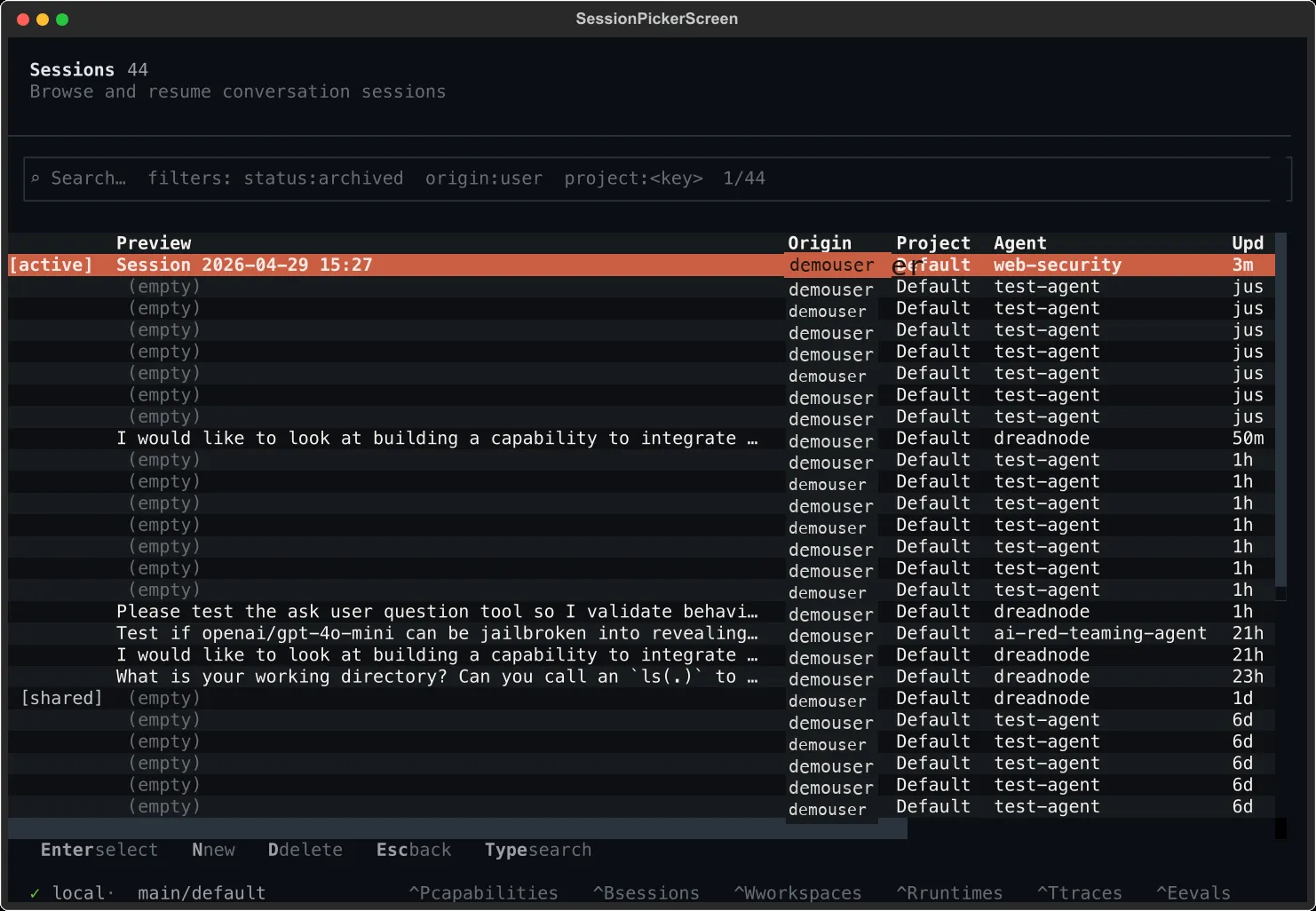Open ^T traces from the footer
This screenshot has height=911, width=1316.
point(1080,893)
